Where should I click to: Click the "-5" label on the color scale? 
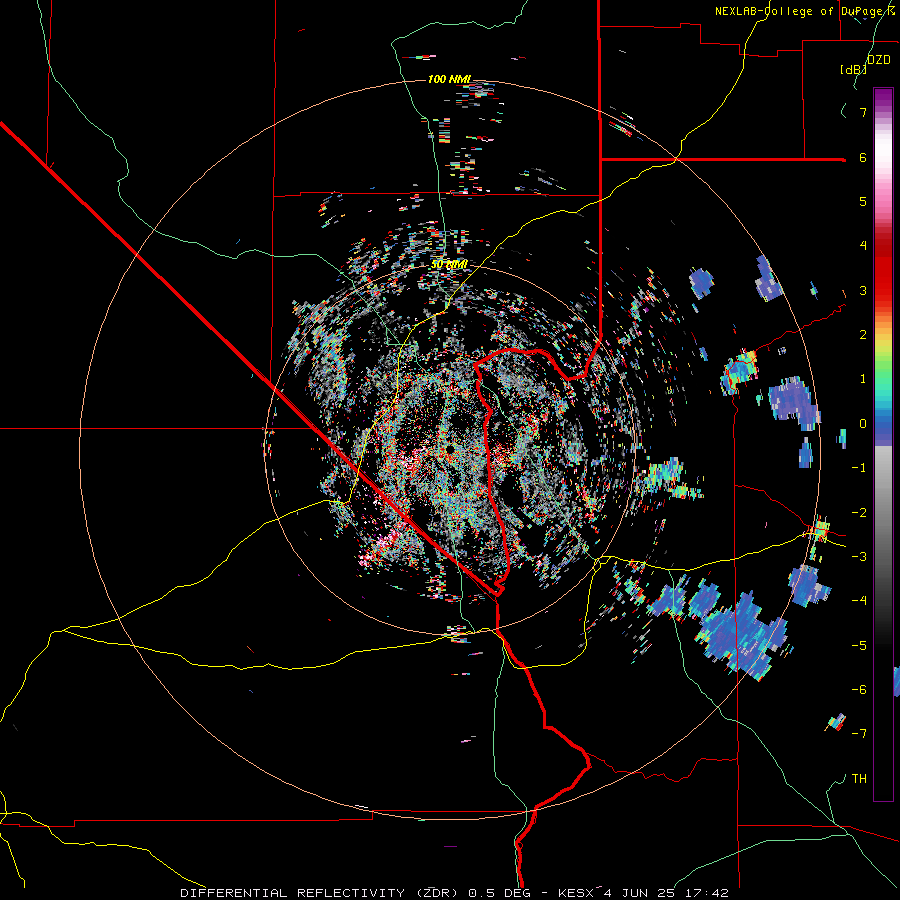pyautogui.click(x=859, y=646)
